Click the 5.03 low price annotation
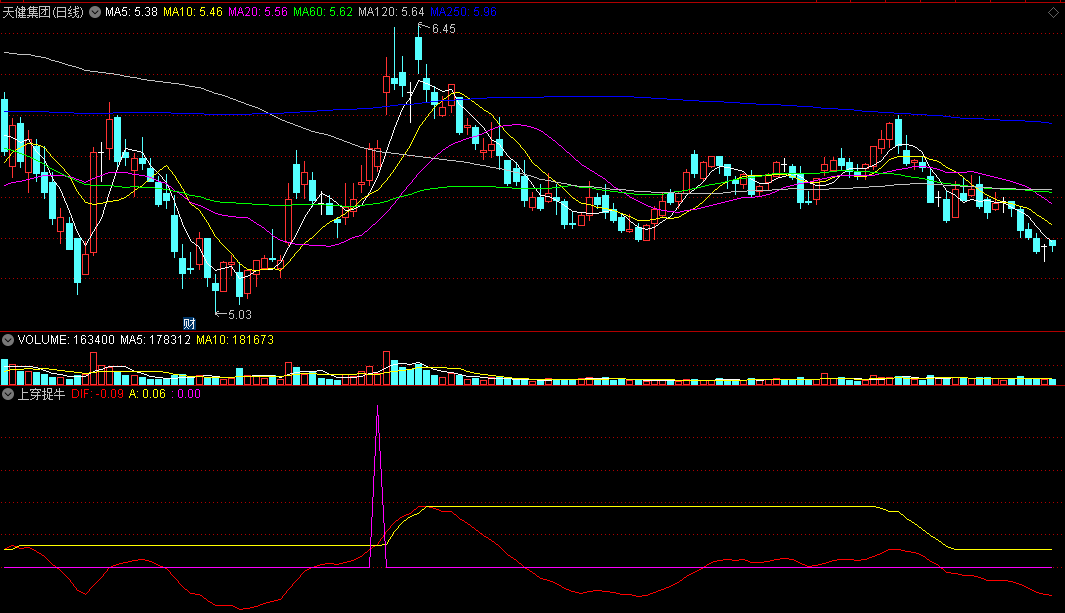1065x613 pixels. click(240, 315)
